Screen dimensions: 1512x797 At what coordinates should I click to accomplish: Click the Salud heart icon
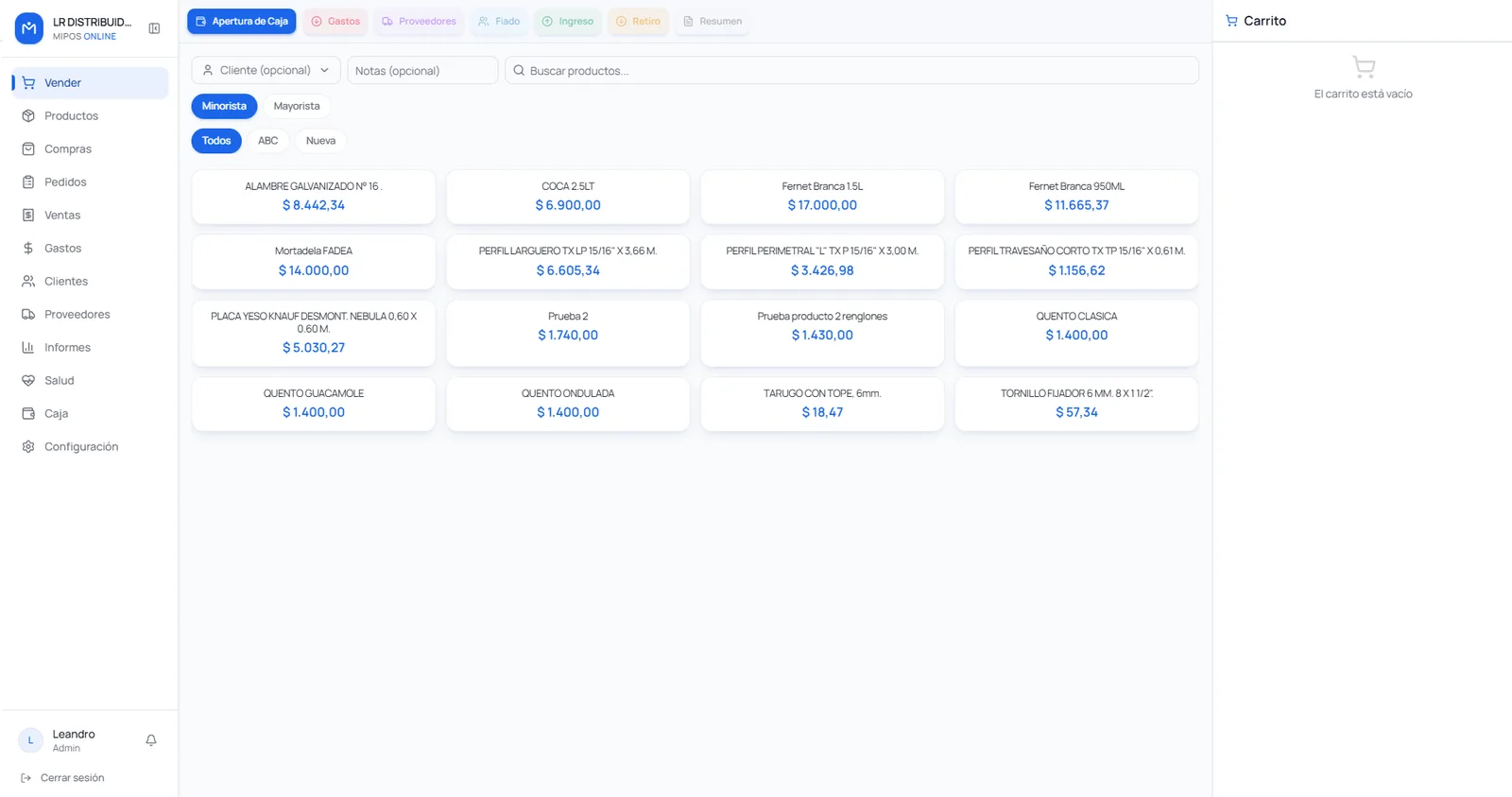tap(28, 381)
